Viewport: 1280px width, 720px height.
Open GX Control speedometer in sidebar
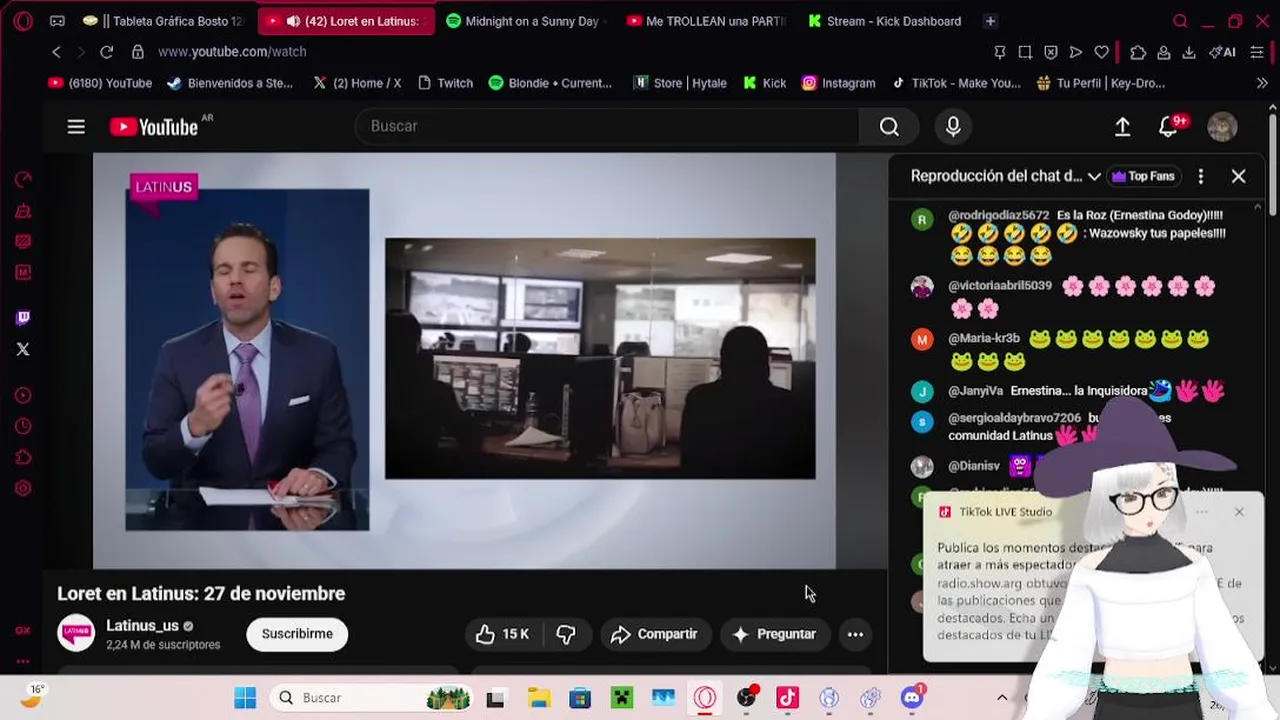coord(23,180)
